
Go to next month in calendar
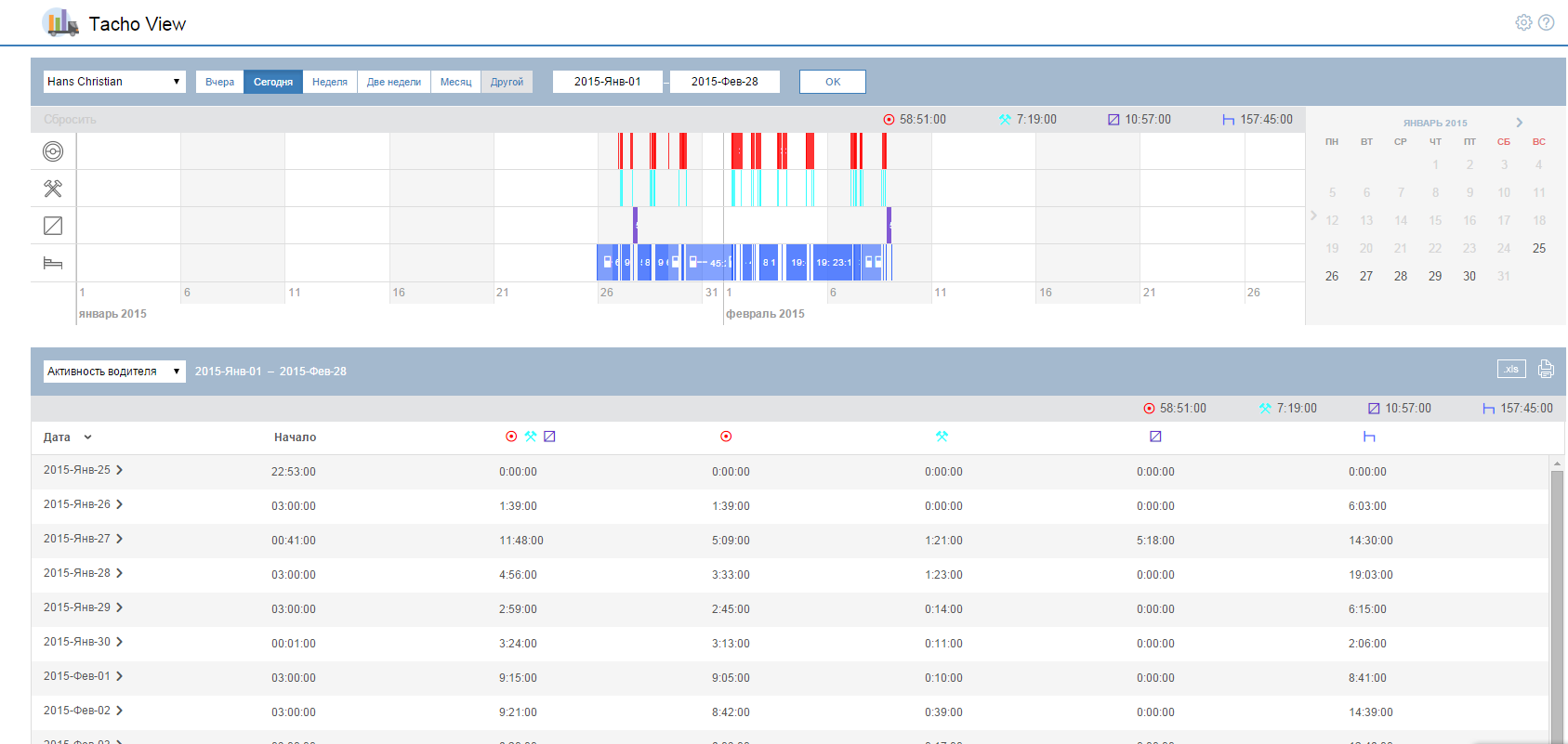click(1520, 123)
